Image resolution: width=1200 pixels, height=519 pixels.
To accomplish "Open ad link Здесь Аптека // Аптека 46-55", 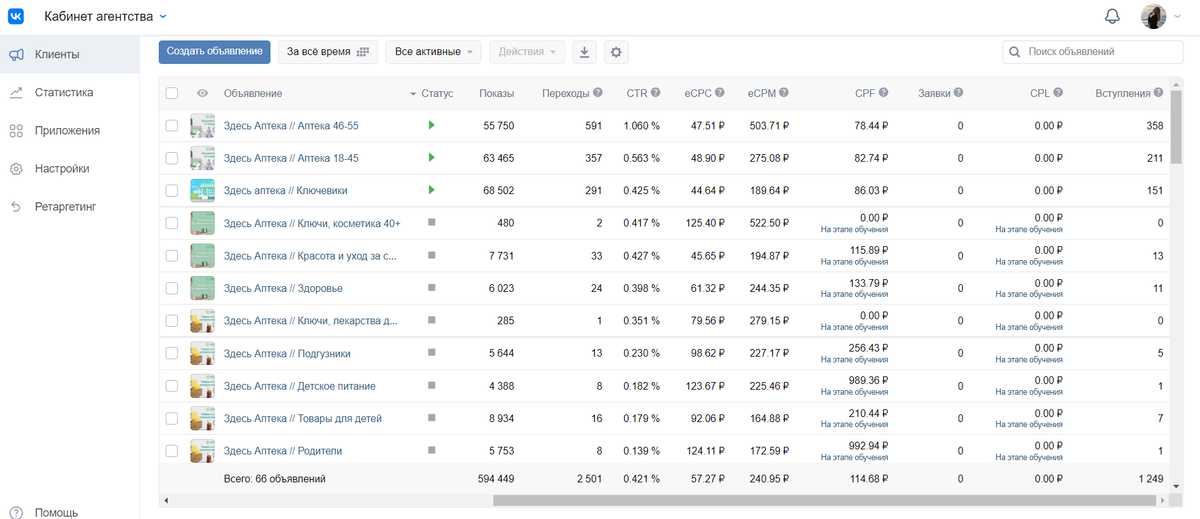I will [291, 126].
